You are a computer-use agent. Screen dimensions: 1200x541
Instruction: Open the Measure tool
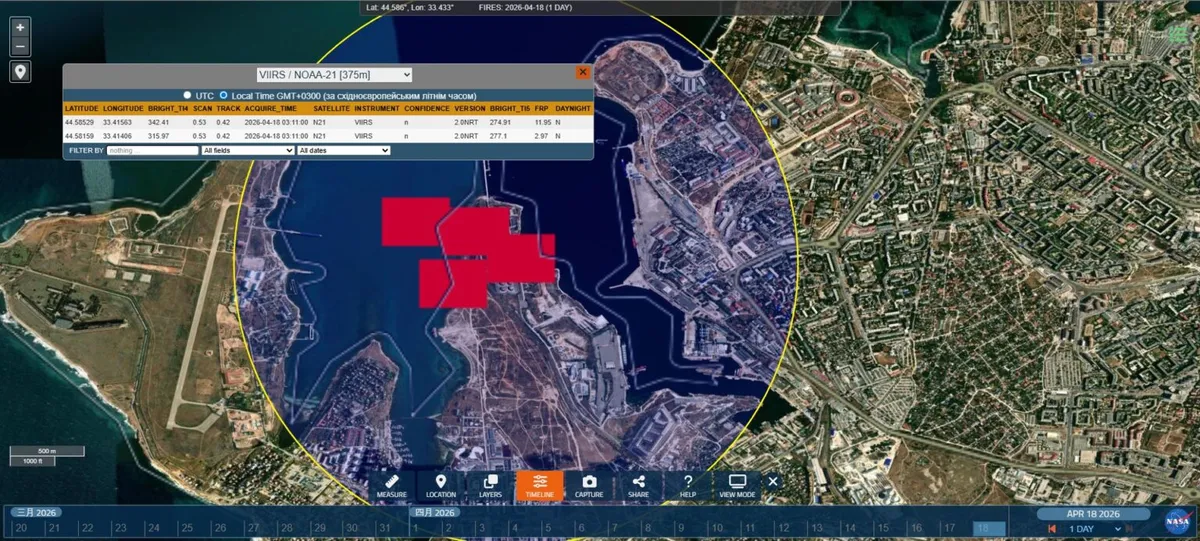click(x=392, y=486)
